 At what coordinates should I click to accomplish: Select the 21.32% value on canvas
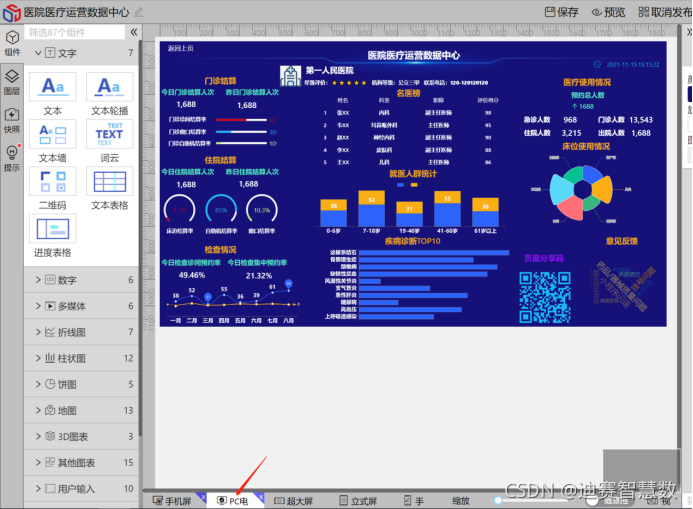259,276
